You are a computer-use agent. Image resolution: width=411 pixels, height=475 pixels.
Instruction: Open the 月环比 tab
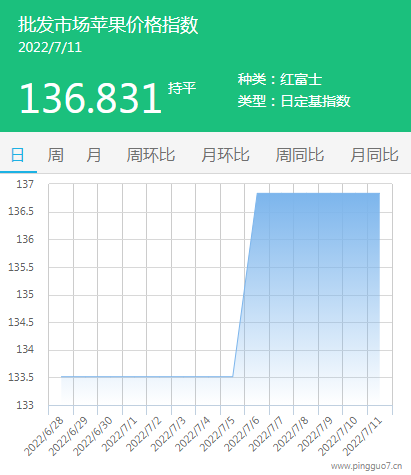(225, 155)
